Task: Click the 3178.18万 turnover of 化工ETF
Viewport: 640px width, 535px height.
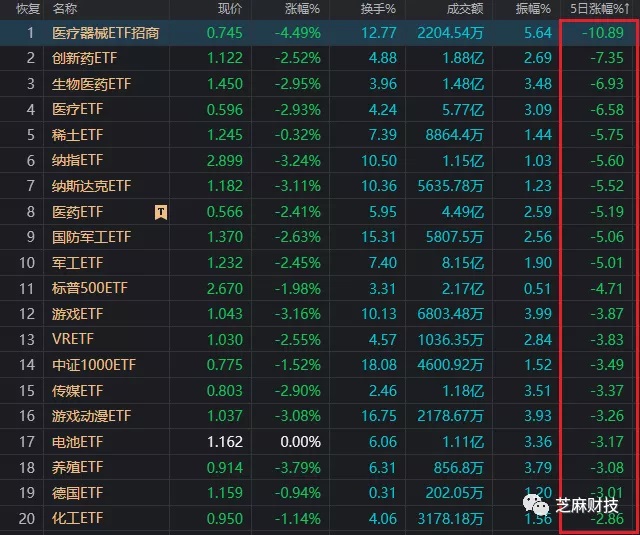Action: 450,519
